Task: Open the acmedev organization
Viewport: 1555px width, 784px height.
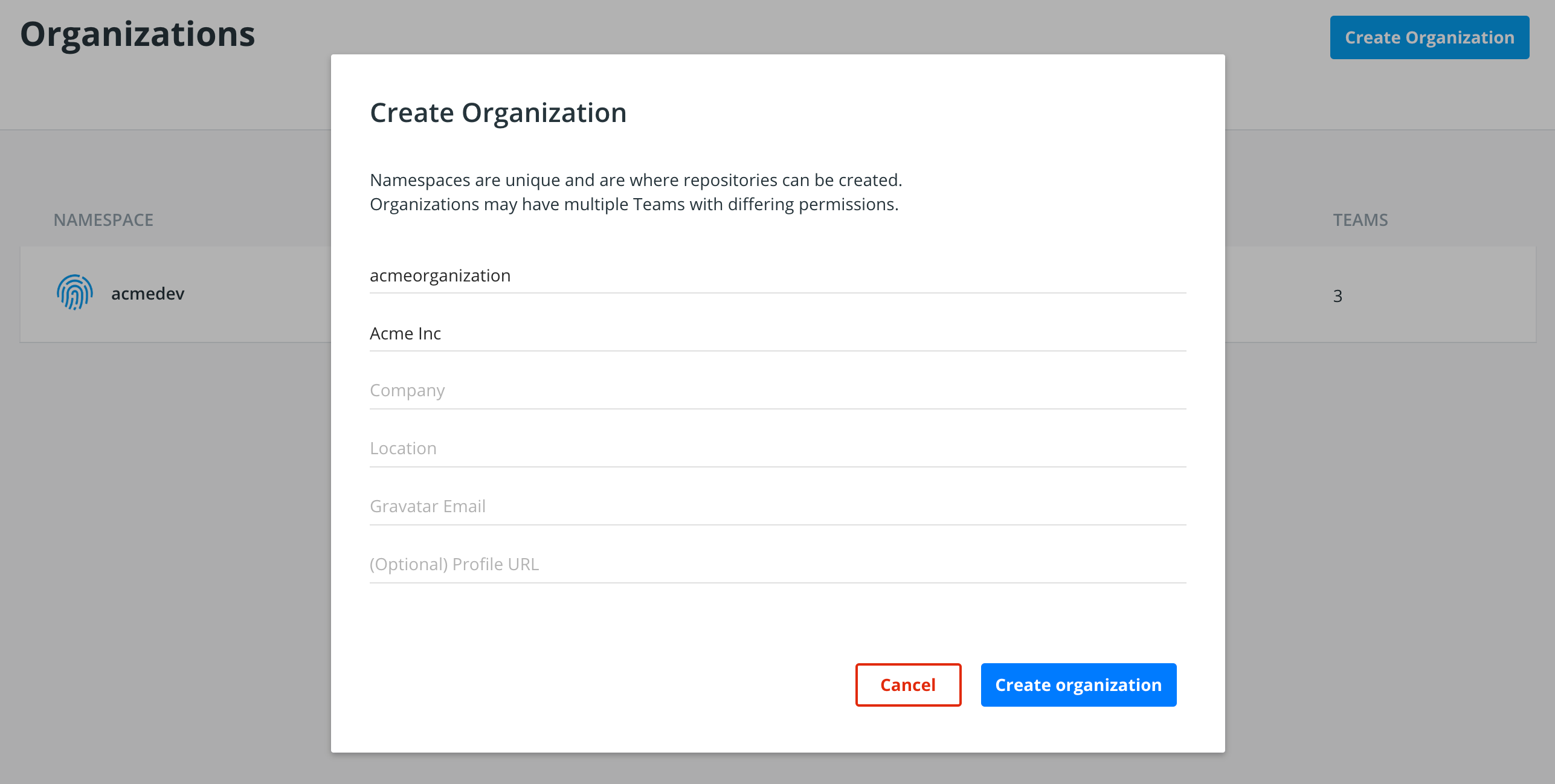Action: [146, 294]
